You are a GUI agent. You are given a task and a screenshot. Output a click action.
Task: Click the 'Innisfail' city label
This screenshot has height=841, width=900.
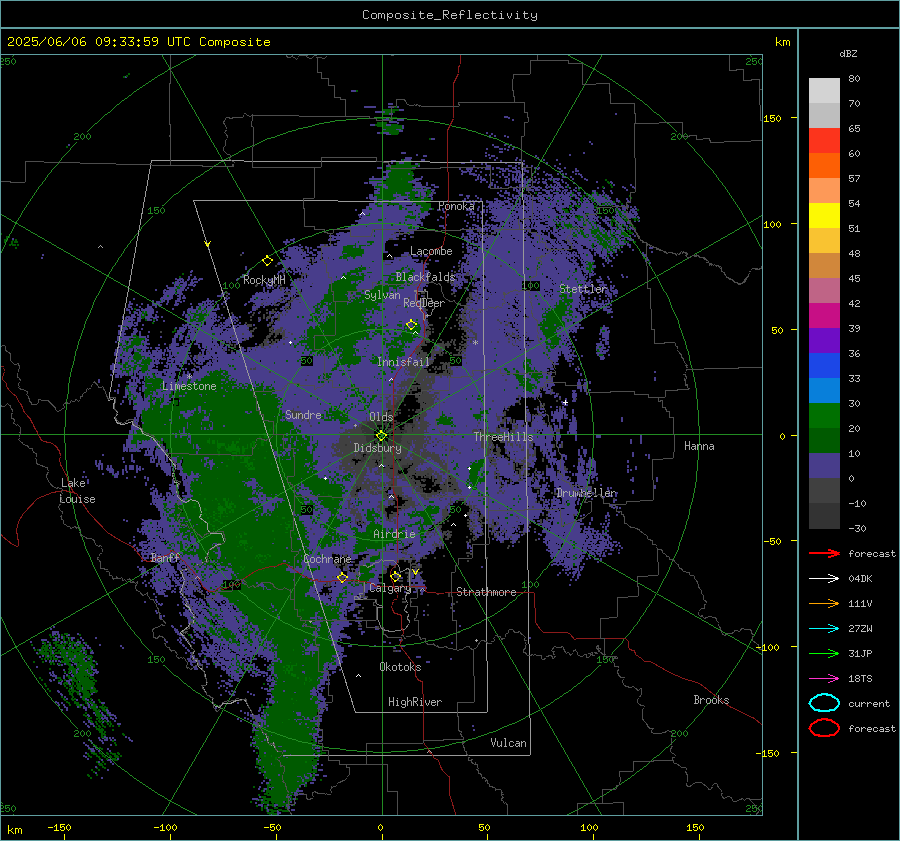tap(403, 362)
